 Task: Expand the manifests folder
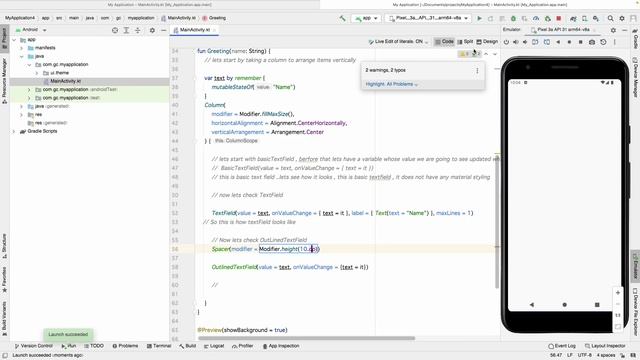22,48
